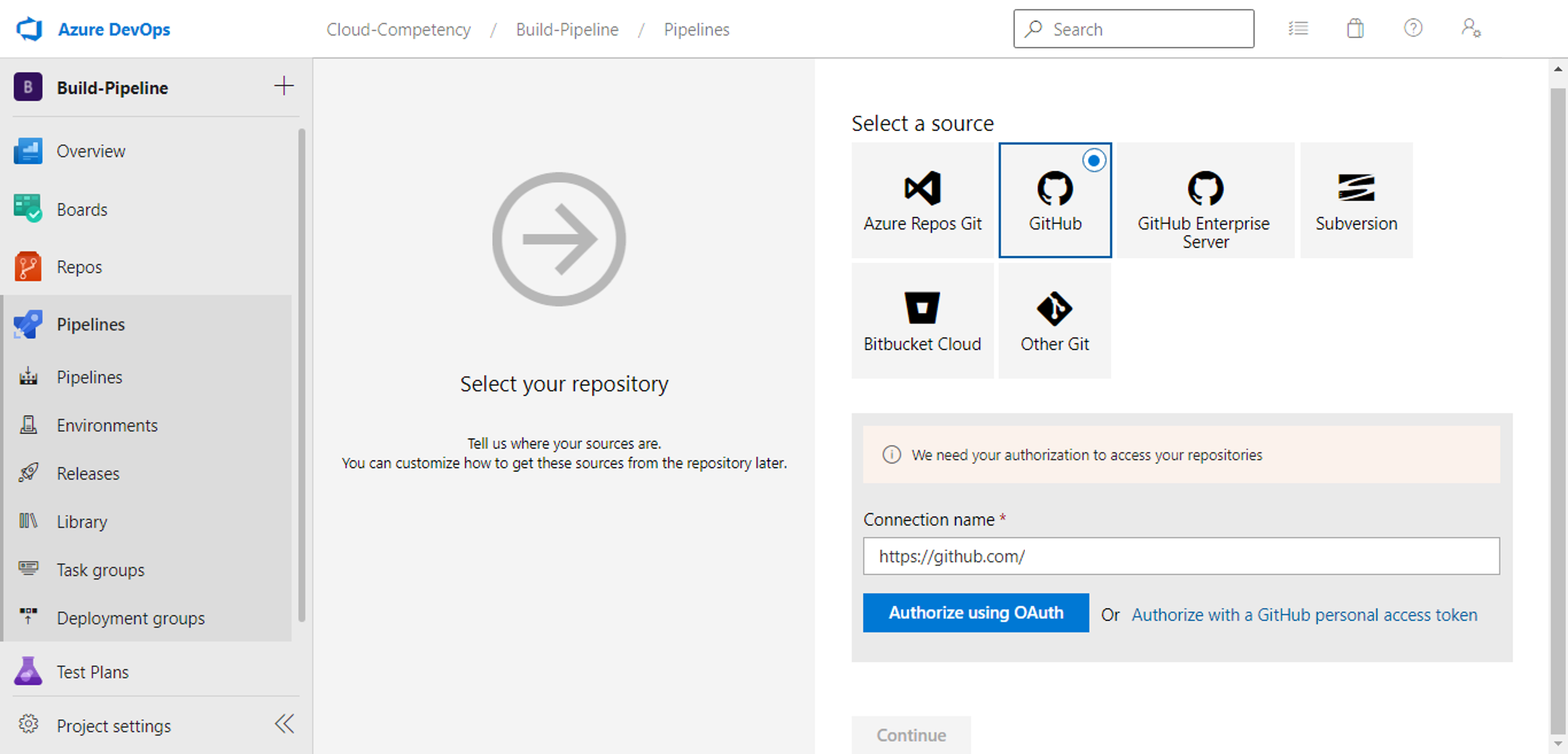Click the Build-Pipeline project avatar

(28, 87)
